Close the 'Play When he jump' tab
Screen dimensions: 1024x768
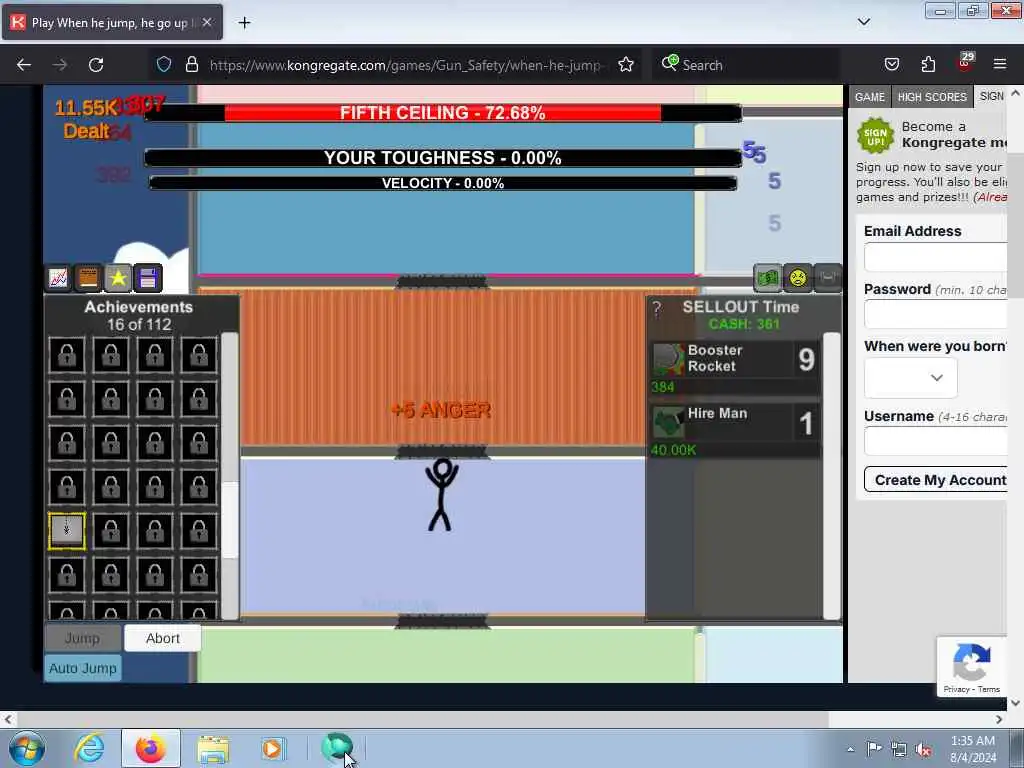click(206, 23)
